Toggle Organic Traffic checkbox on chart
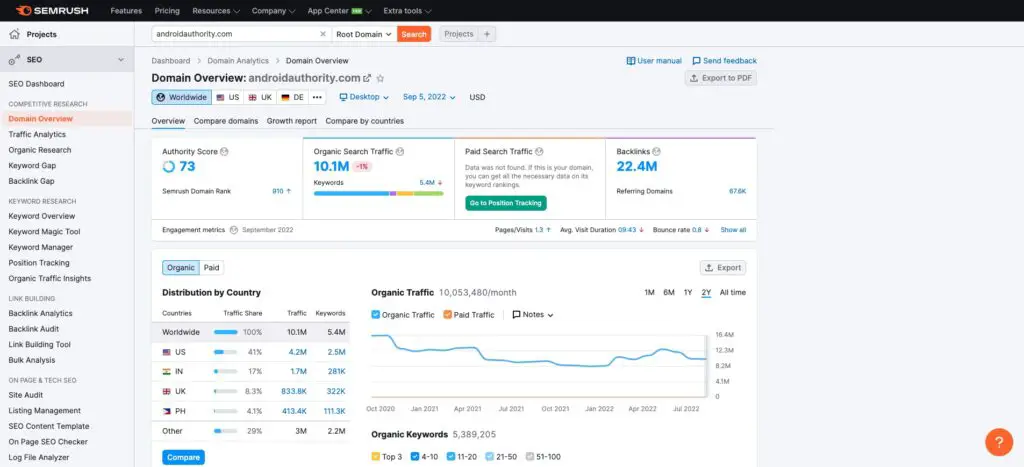 376,314
